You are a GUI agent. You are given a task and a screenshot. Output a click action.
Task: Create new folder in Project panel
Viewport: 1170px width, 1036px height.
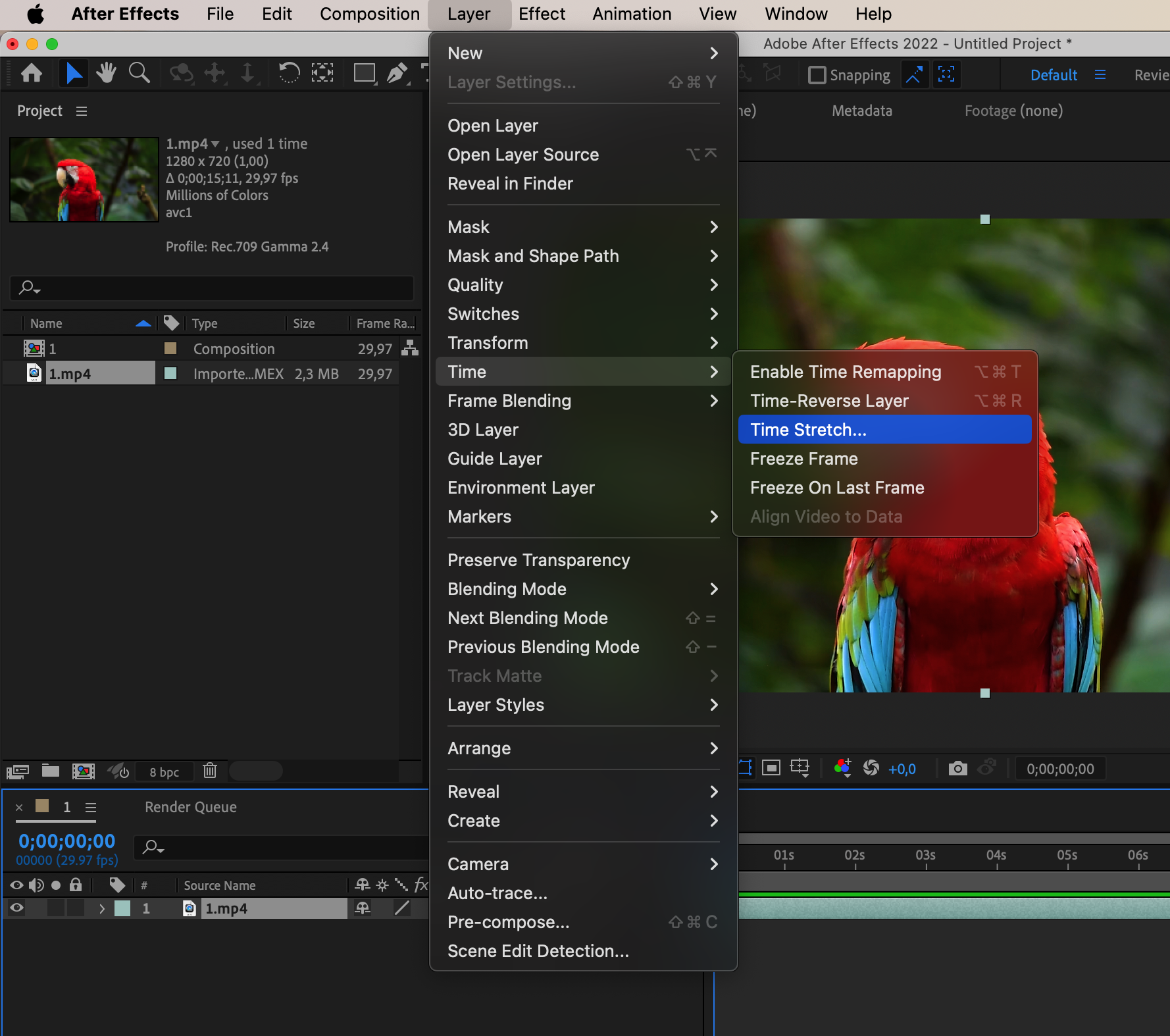click(x=51, y=770)
